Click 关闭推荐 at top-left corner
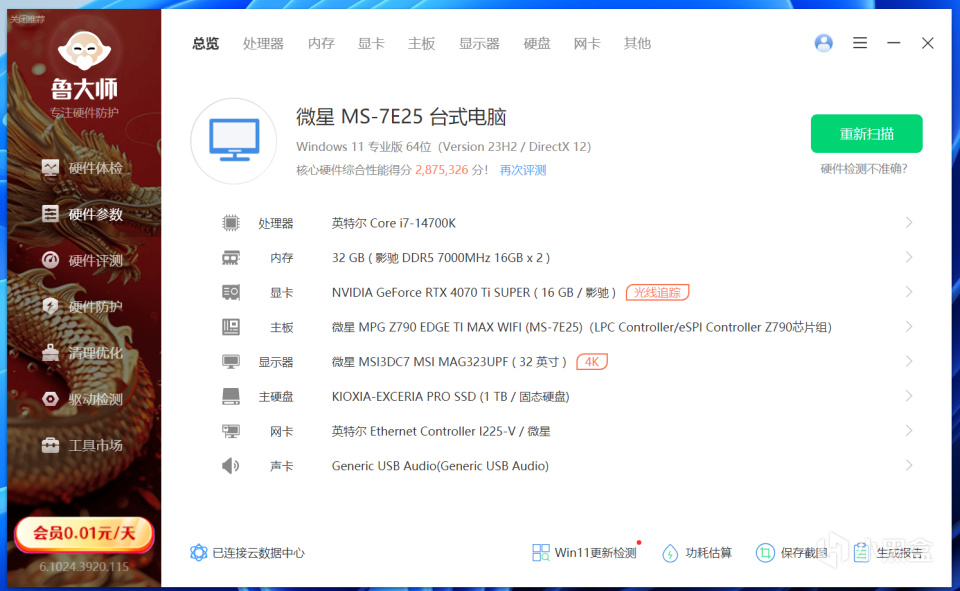The height and width of the screenshot is (591, 960). [x=28, y=19]
